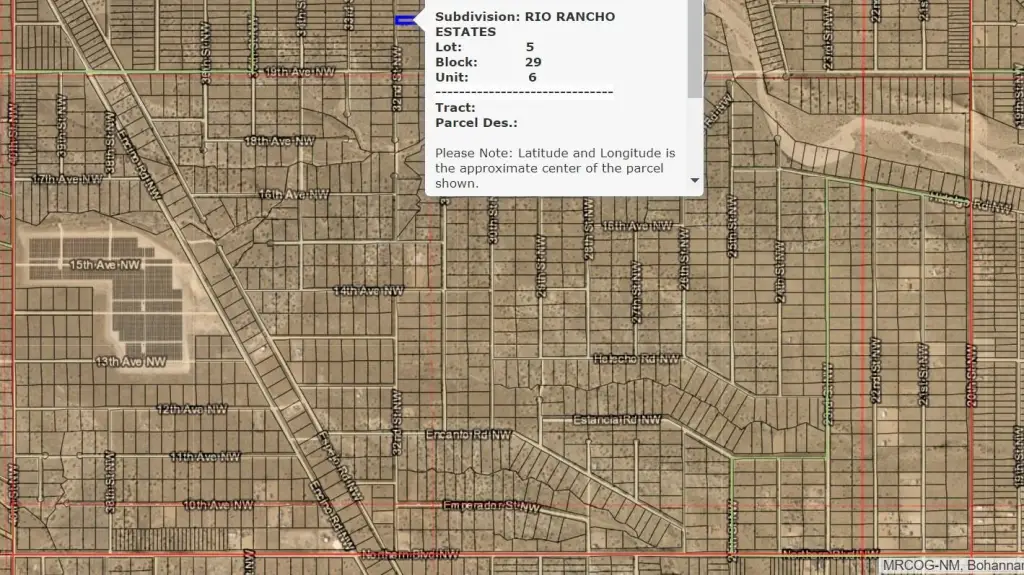1024x575 pixels.
Task: Select the Estancia Rd NW label
Action: pyautogui.click(x=616, y=420)
